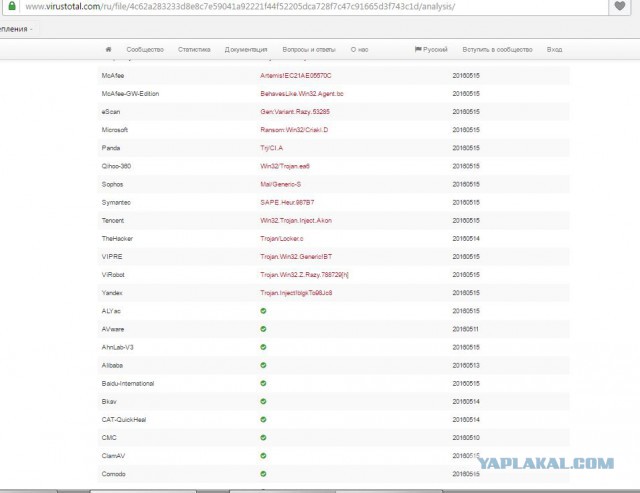Select the Baidu-International antivirus name
640x493 pixels.
tap(128, 383)
